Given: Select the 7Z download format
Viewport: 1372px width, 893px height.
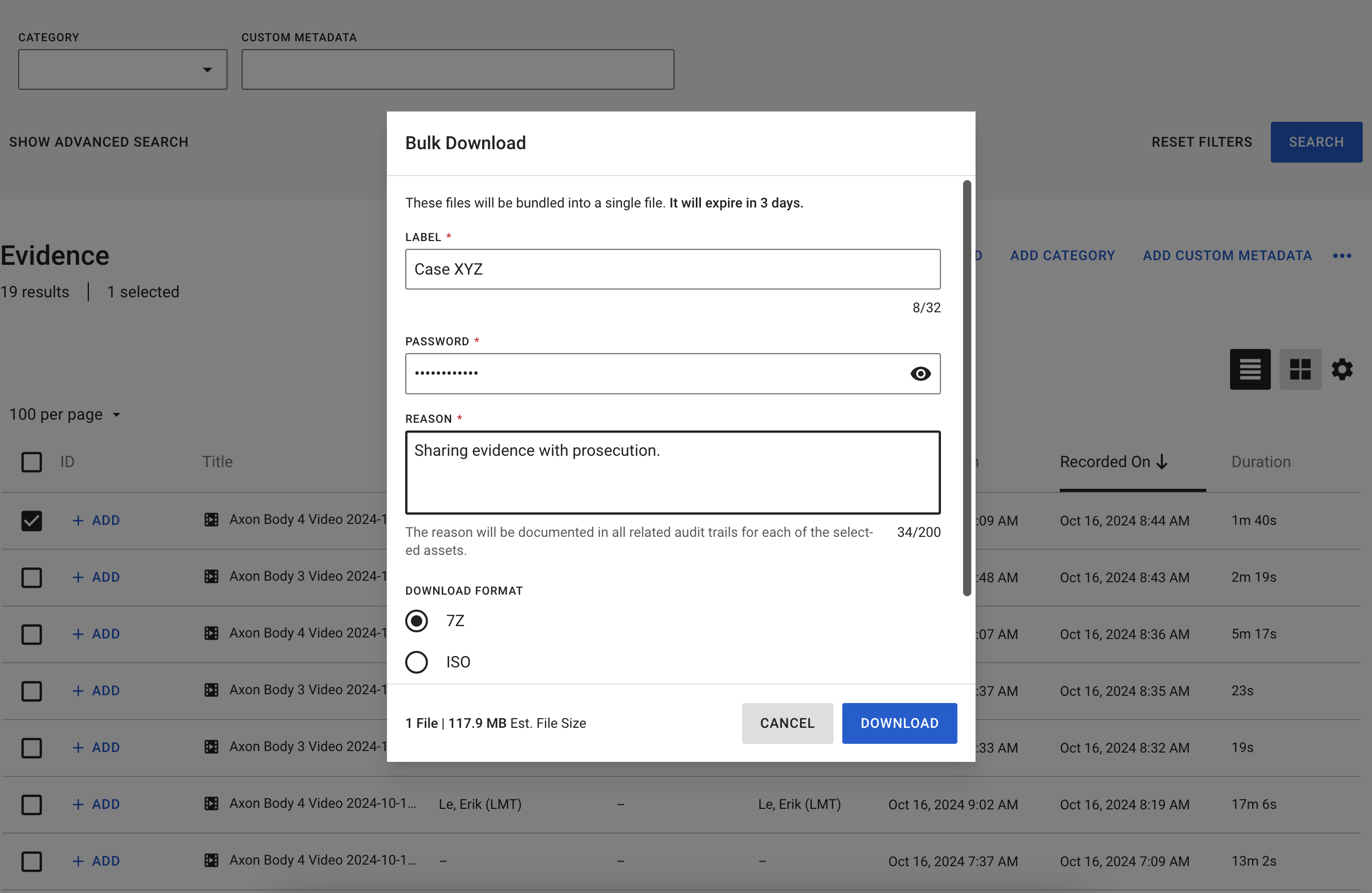Looking at the screenshot, I should pyautogui.click(x=416, y=621).
